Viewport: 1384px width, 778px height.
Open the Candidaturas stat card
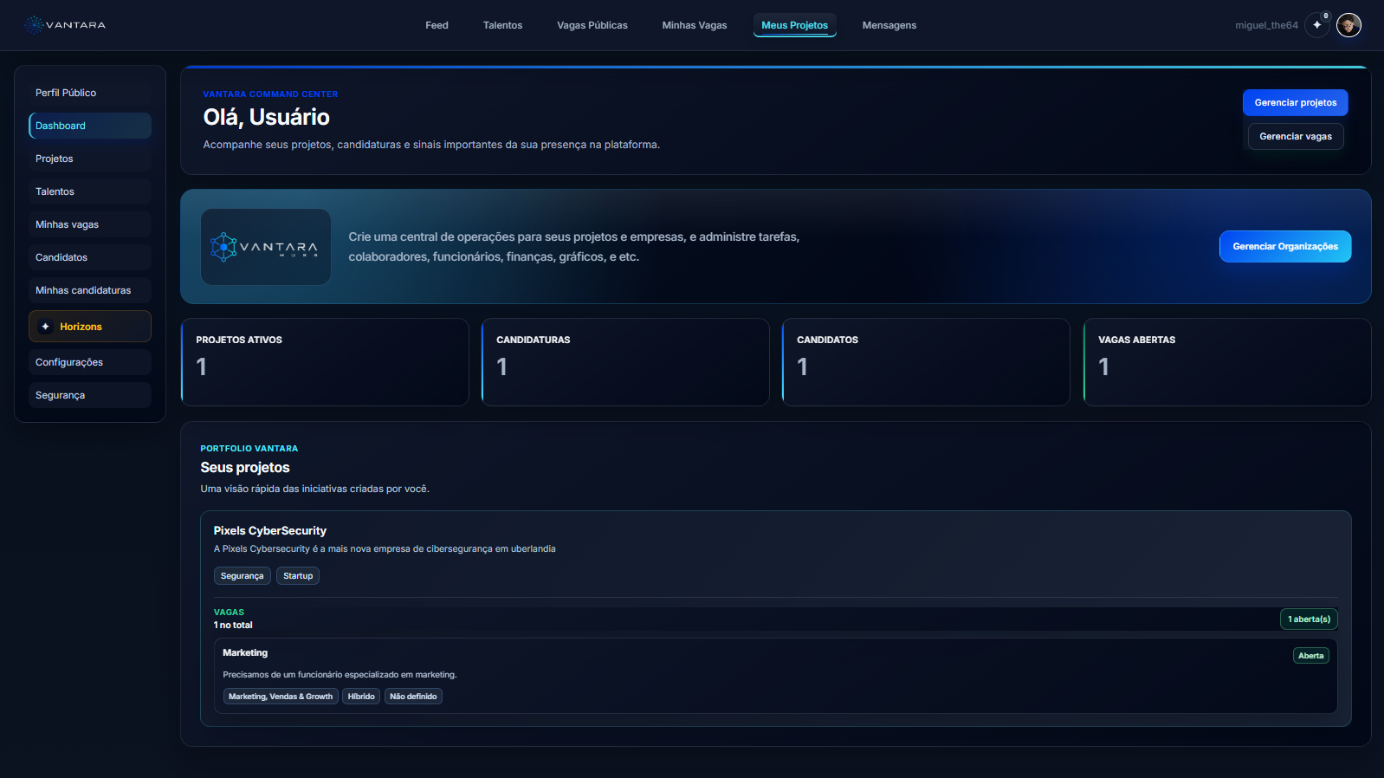pos(626,362)
